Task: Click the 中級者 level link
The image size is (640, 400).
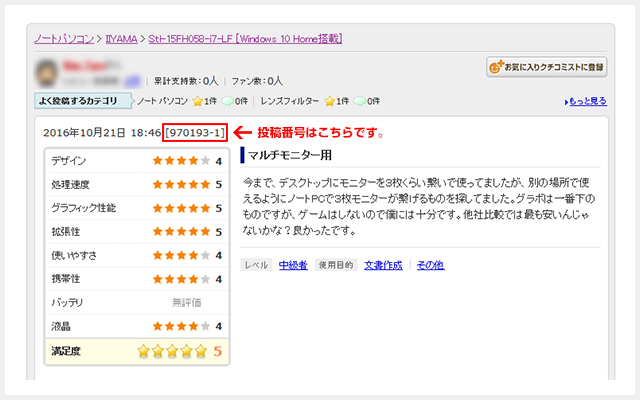Action: click(293, 265)
